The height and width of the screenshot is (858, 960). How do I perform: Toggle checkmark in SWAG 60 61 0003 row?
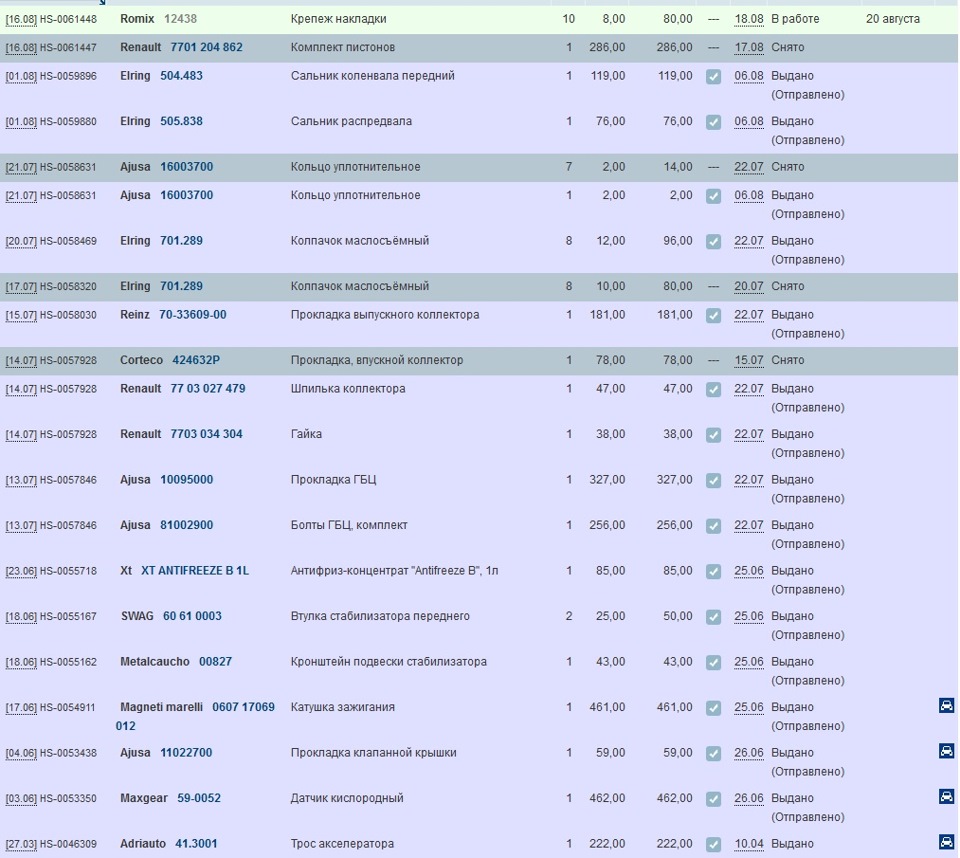(x=713, y=617)
